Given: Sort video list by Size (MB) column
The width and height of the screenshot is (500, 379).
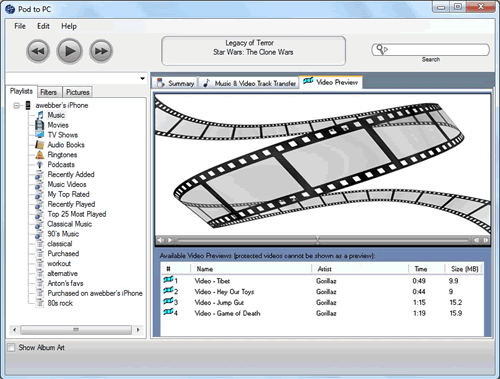Looking at the screenshot, I should coord(464,269).
